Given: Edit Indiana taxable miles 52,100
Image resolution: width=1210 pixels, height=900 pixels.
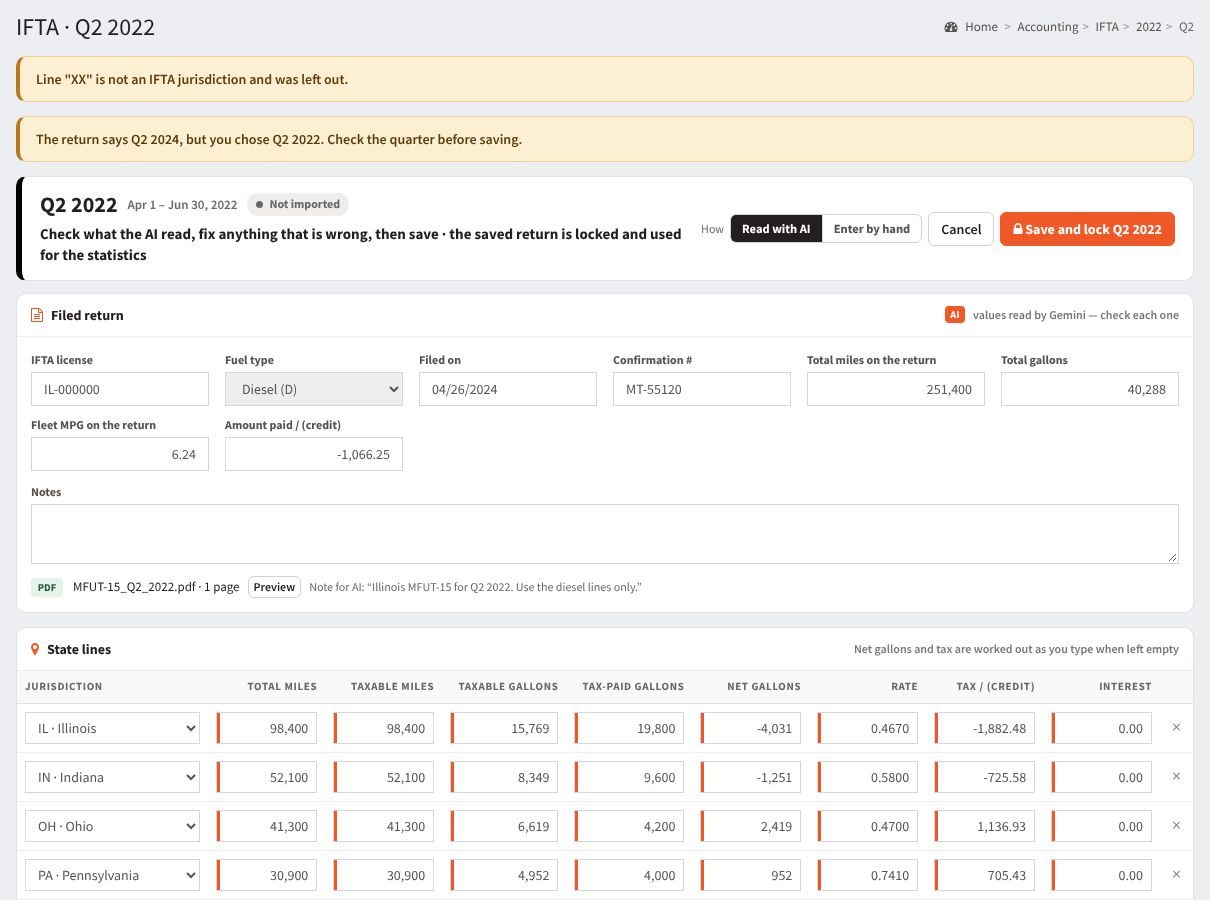Looking at the screenshot, I should [x=384, y=777].
